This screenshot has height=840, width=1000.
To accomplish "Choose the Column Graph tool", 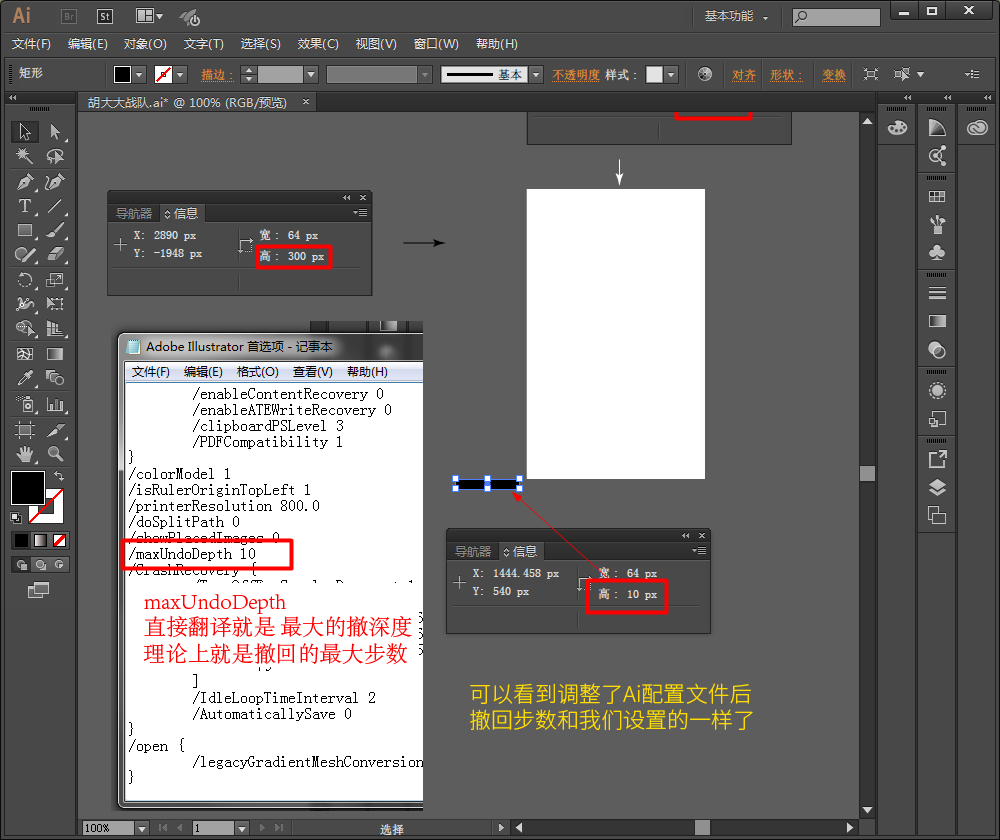I will [55, 404].
